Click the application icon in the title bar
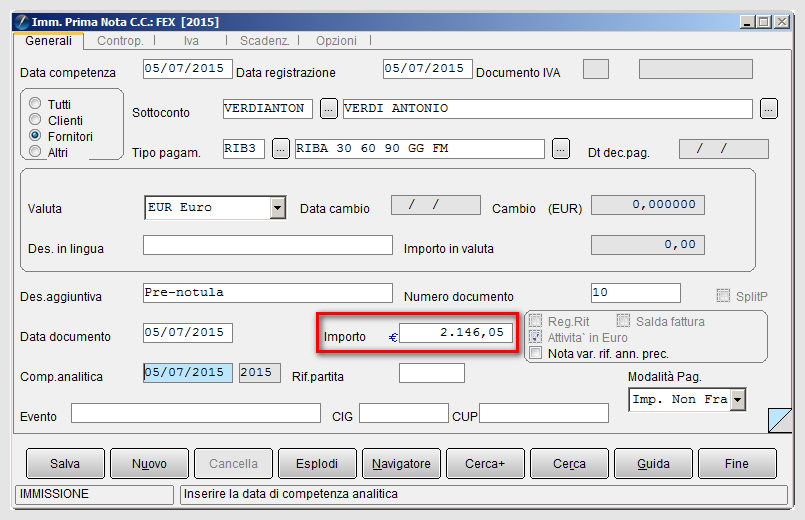 point(22,22)
